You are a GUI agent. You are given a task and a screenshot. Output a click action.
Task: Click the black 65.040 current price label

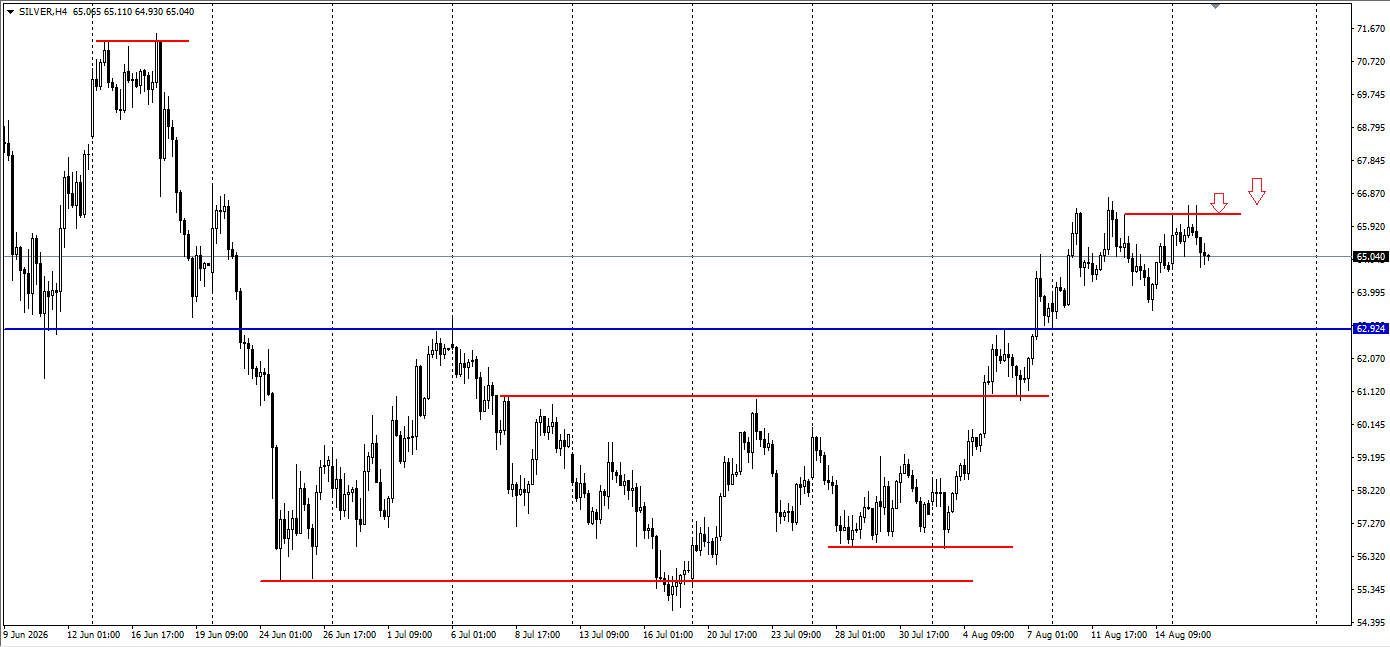coord(1370,257)
